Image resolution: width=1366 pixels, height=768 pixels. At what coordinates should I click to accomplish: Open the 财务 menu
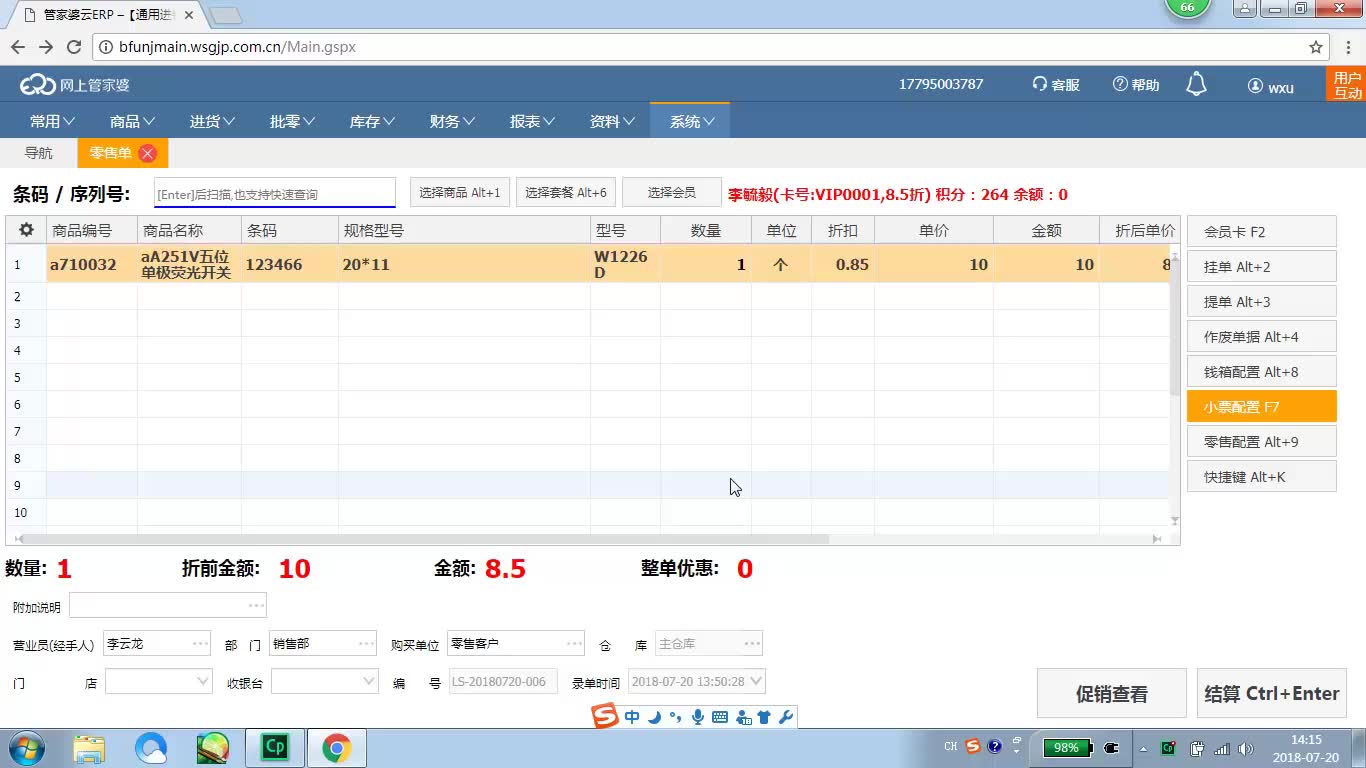point(452,121)
